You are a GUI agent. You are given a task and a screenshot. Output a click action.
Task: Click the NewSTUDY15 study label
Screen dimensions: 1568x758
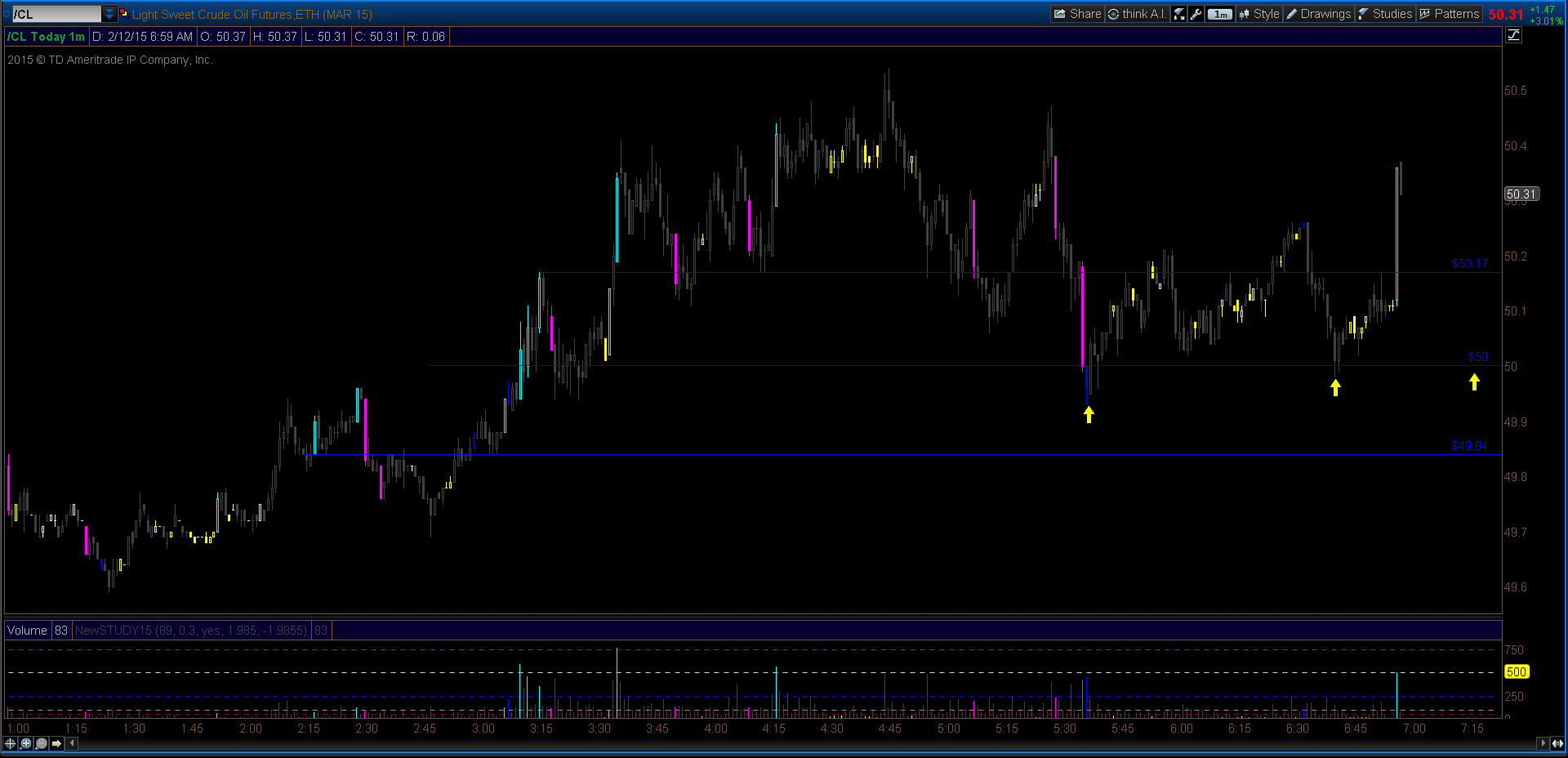click(191, 631)
